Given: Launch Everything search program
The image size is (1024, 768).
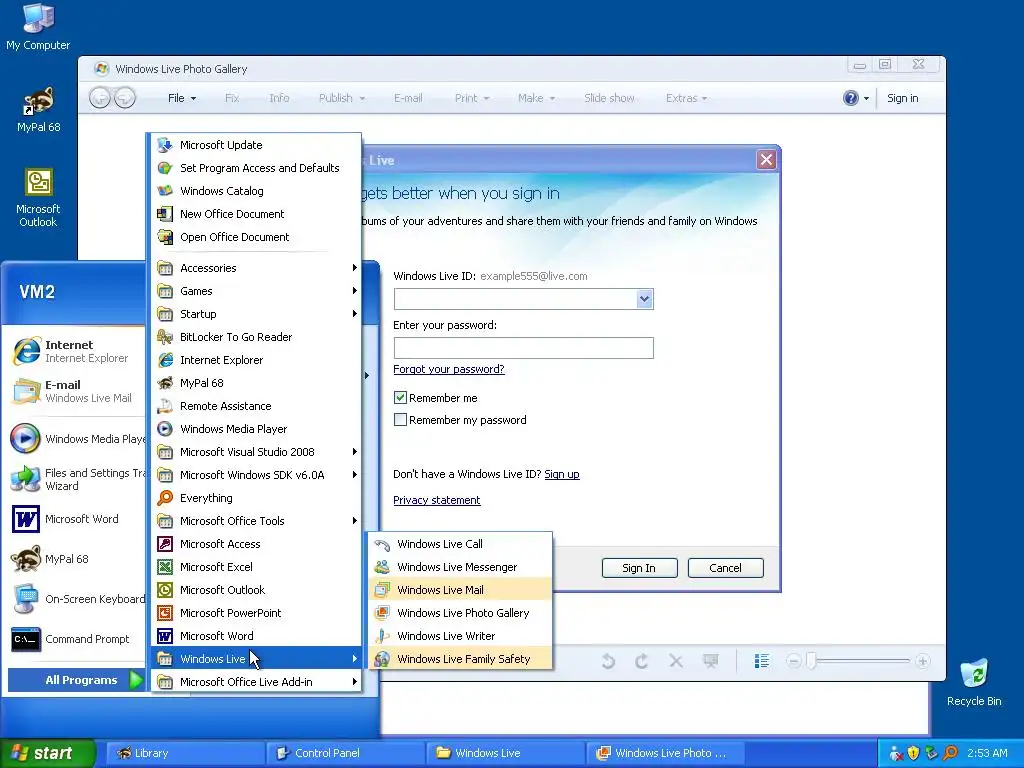Looking at the screenshot, I should coord(256,498).
